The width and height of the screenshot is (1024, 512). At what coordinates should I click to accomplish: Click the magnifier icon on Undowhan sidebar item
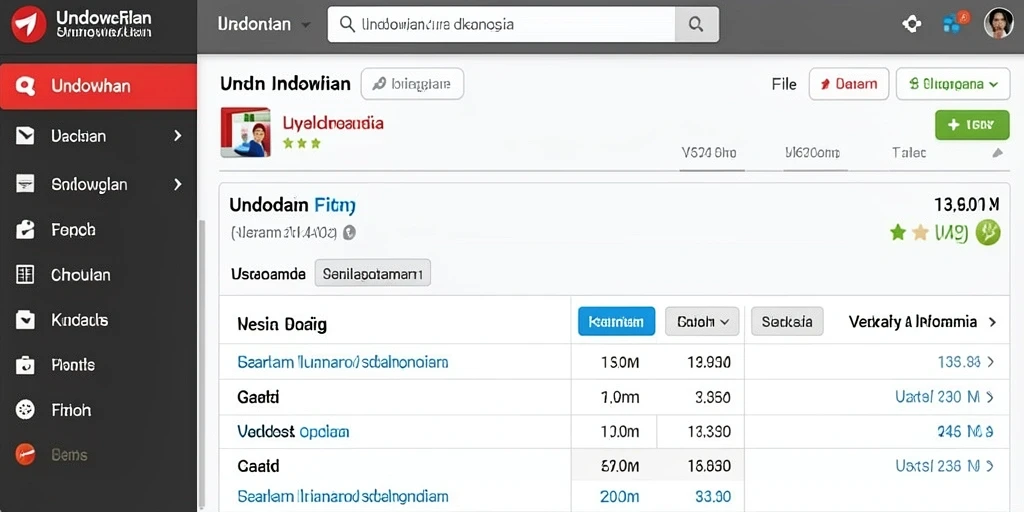(25, 86)
